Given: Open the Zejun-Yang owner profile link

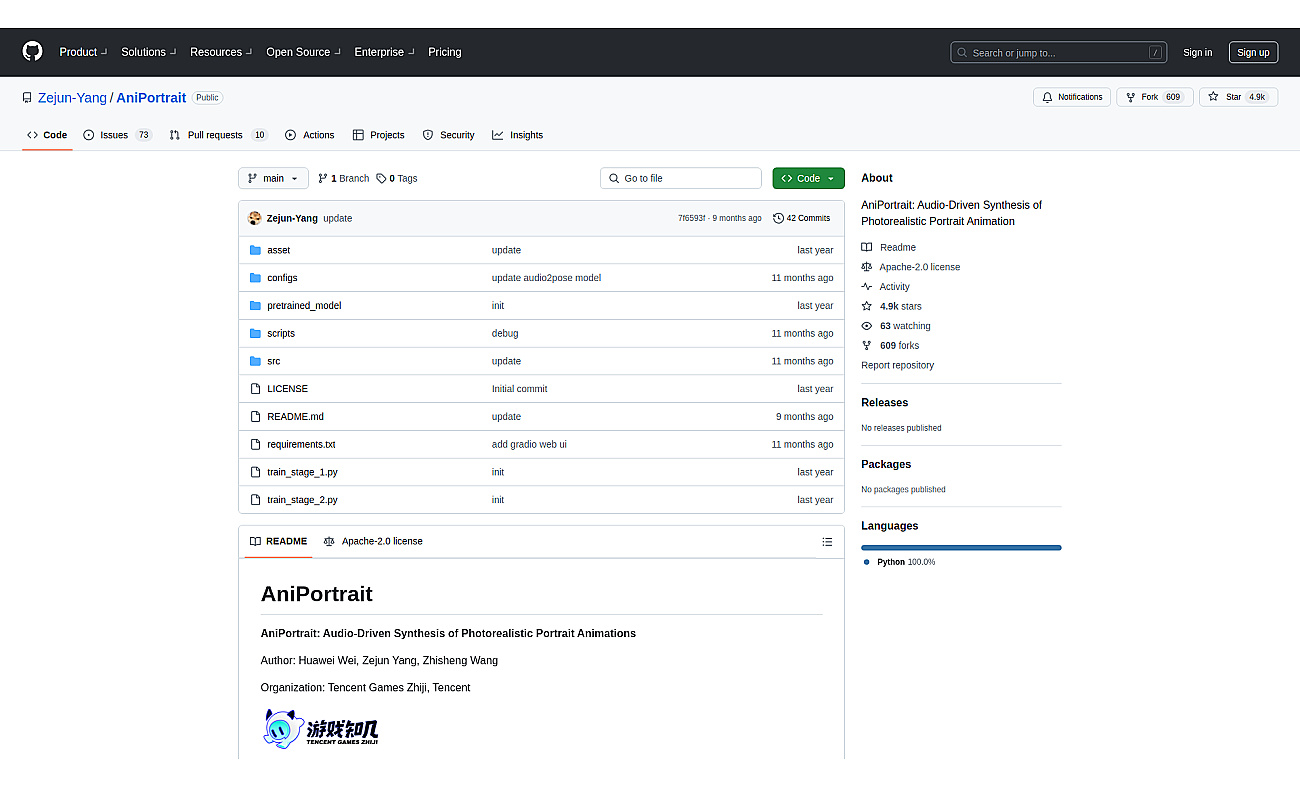Looking at the screenshot, I should (x=72, y=98).
